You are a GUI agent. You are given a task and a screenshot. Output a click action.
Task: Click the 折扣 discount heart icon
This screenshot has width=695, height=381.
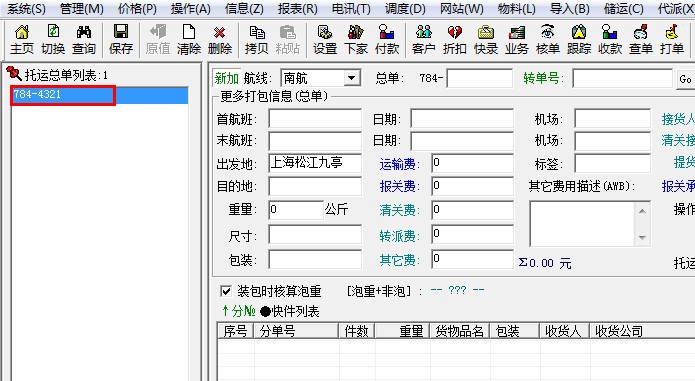(455, 39)
